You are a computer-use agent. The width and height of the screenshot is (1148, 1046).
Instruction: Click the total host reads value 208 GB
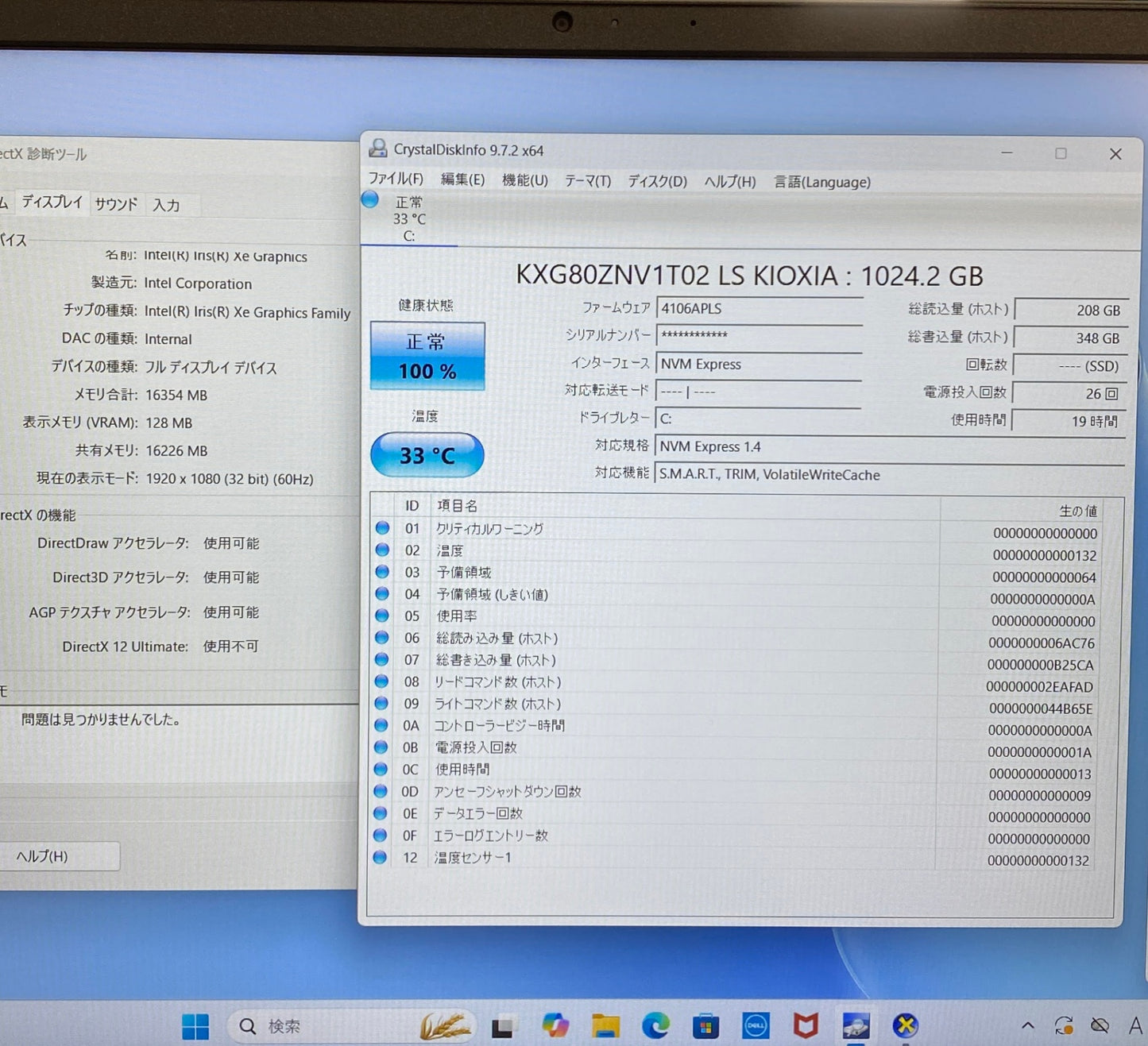click(x=1070, y=311)
